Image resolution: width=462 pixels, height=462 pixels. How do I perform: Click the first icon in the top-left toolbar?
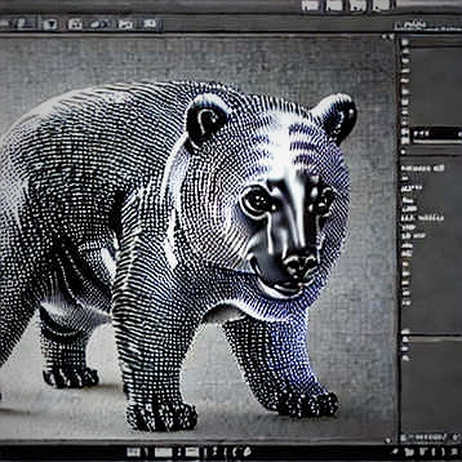22,24
